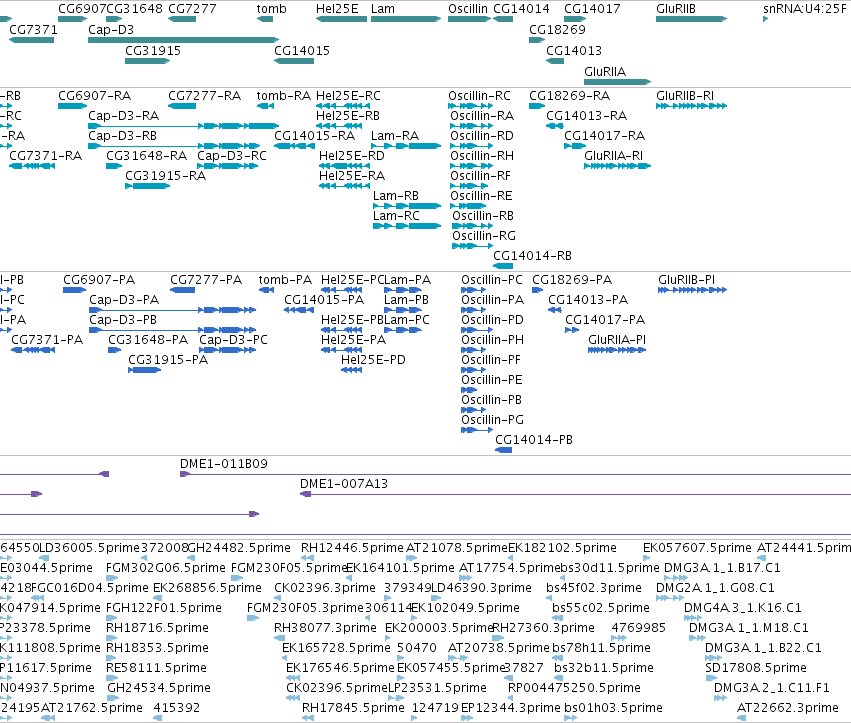
Task: Select transcript Oscillin-RC
Action: [x=470, y=106]
